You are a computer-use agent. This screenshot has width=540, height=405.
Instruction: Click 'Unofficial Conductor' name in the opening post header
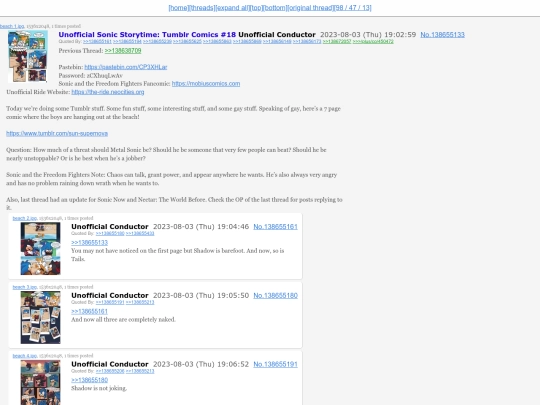coord(277,35)
